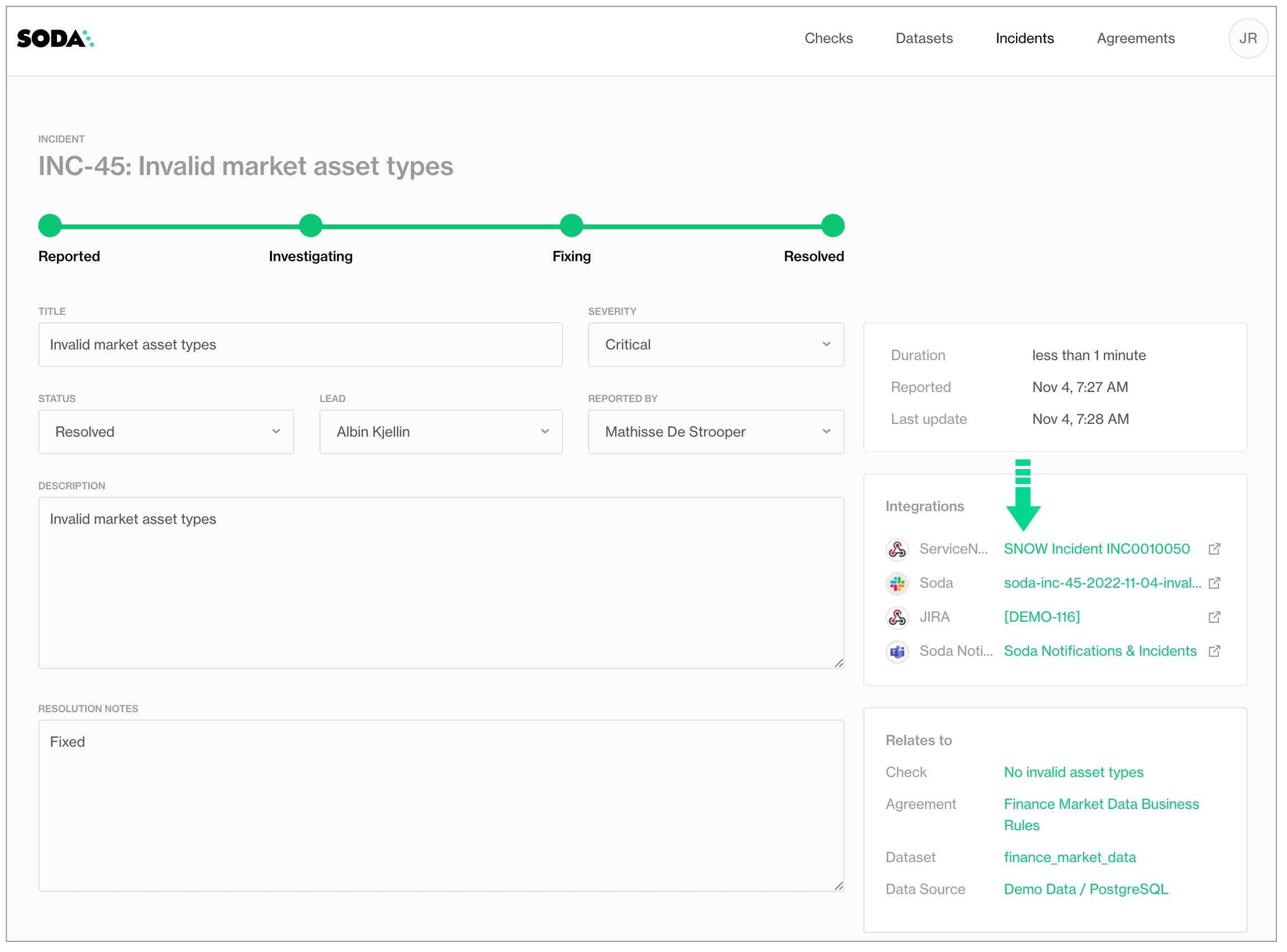Open the Status dropdown showing Resolved
Image resolution: width=1287 pixels, height=952 pixels.
click(166, 432)
